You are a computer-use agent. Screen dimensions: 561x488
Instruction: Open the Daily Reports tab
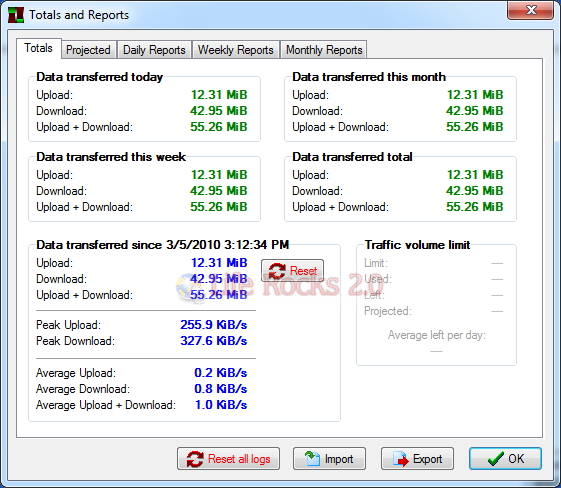[154, 50]
